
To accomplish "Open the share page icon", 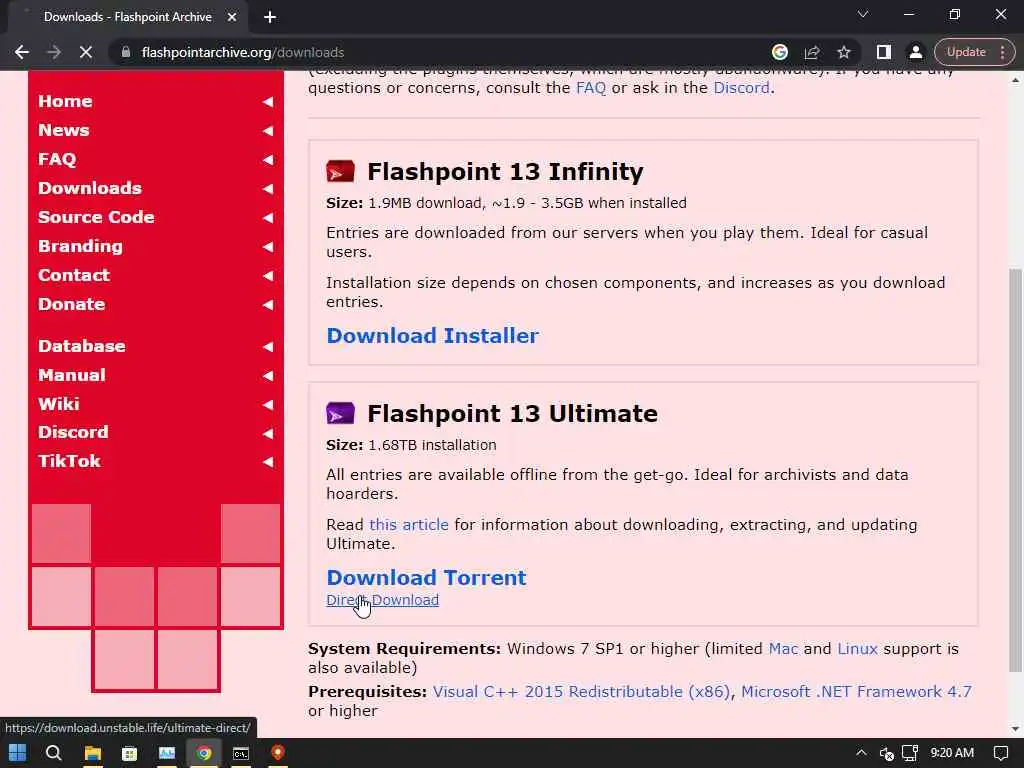I will (812, 52).
